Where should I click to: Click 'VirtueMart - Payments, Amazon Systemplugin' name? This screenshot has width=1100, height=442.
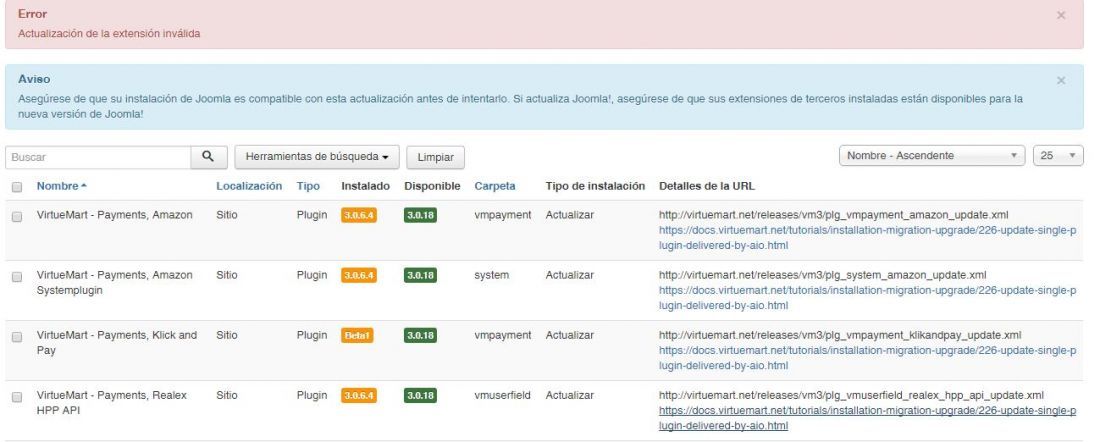[114, 283]
